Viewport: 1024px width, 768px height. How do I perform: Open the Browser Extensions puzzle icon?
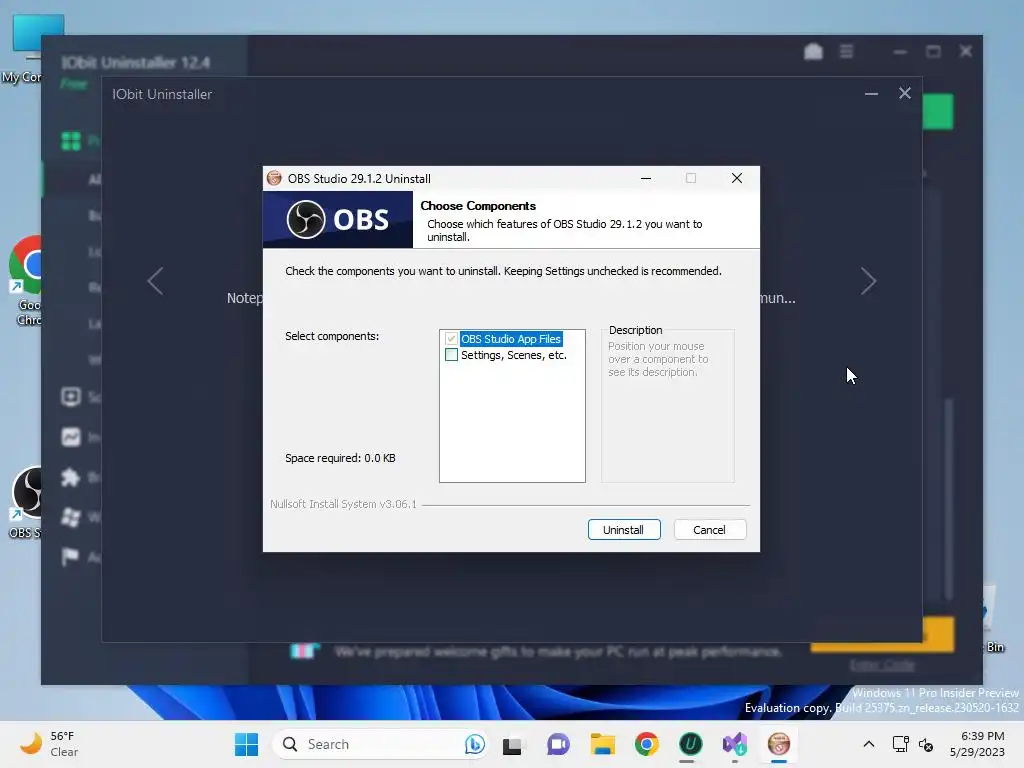(x=71, y=477)
